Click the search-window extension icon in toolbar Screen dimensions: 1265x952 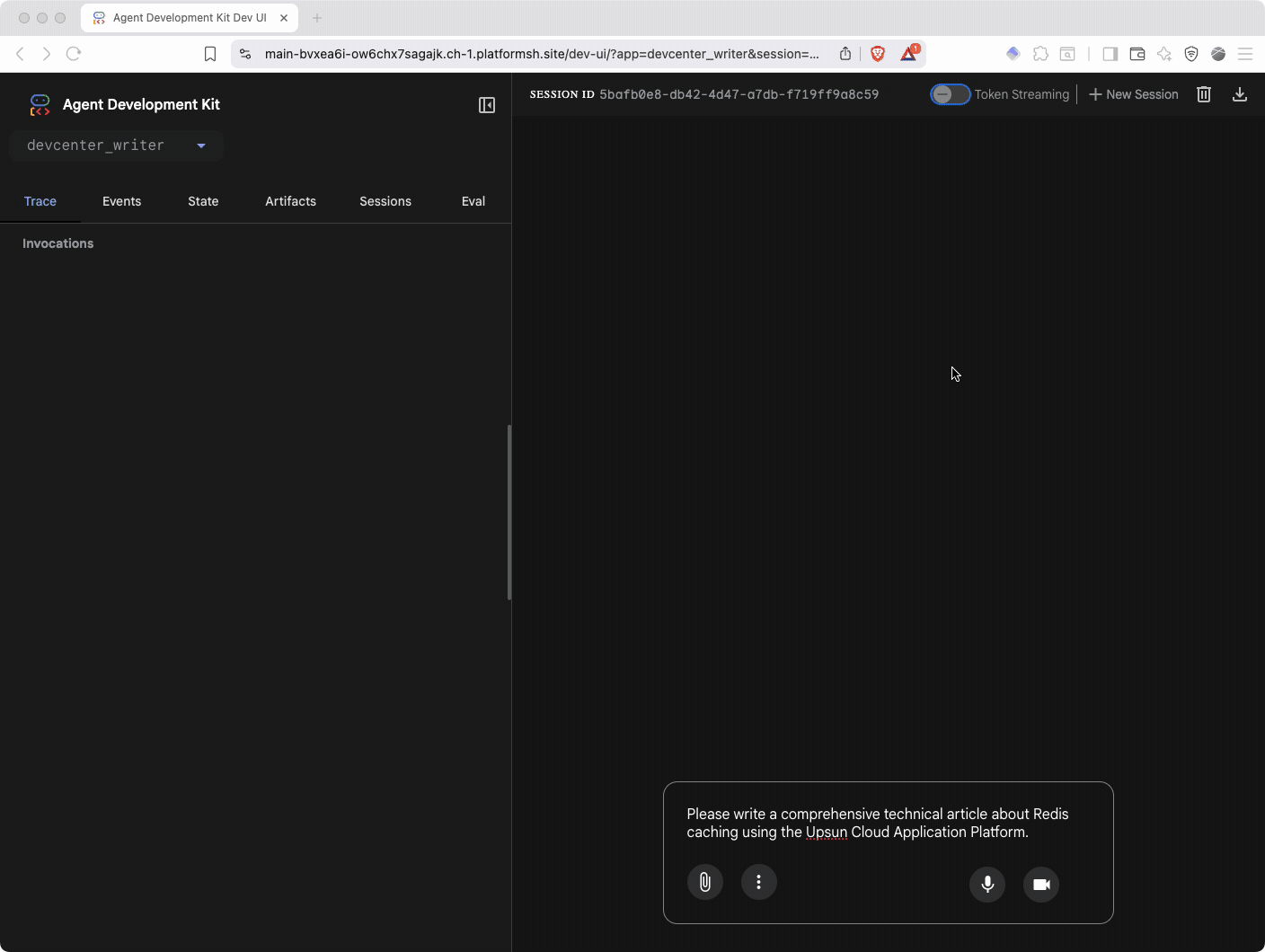pyautogui.click(x=1067, y=54)
